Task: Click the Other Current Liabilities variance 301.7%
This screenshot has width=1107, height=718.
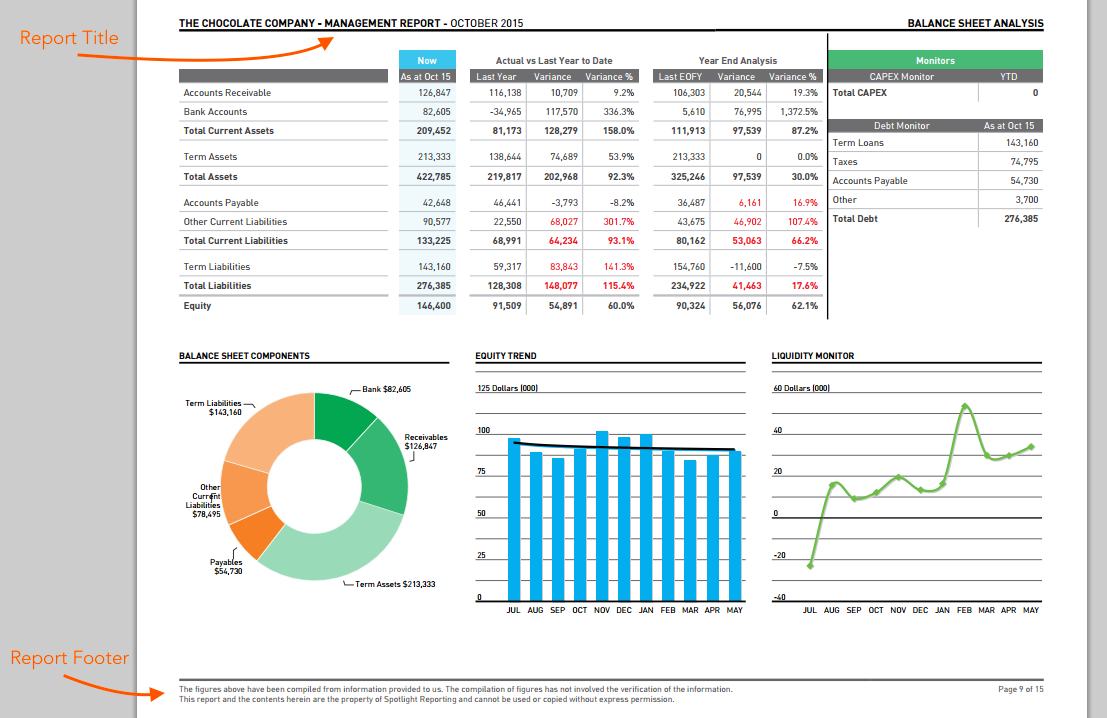Action: [618, 222]
